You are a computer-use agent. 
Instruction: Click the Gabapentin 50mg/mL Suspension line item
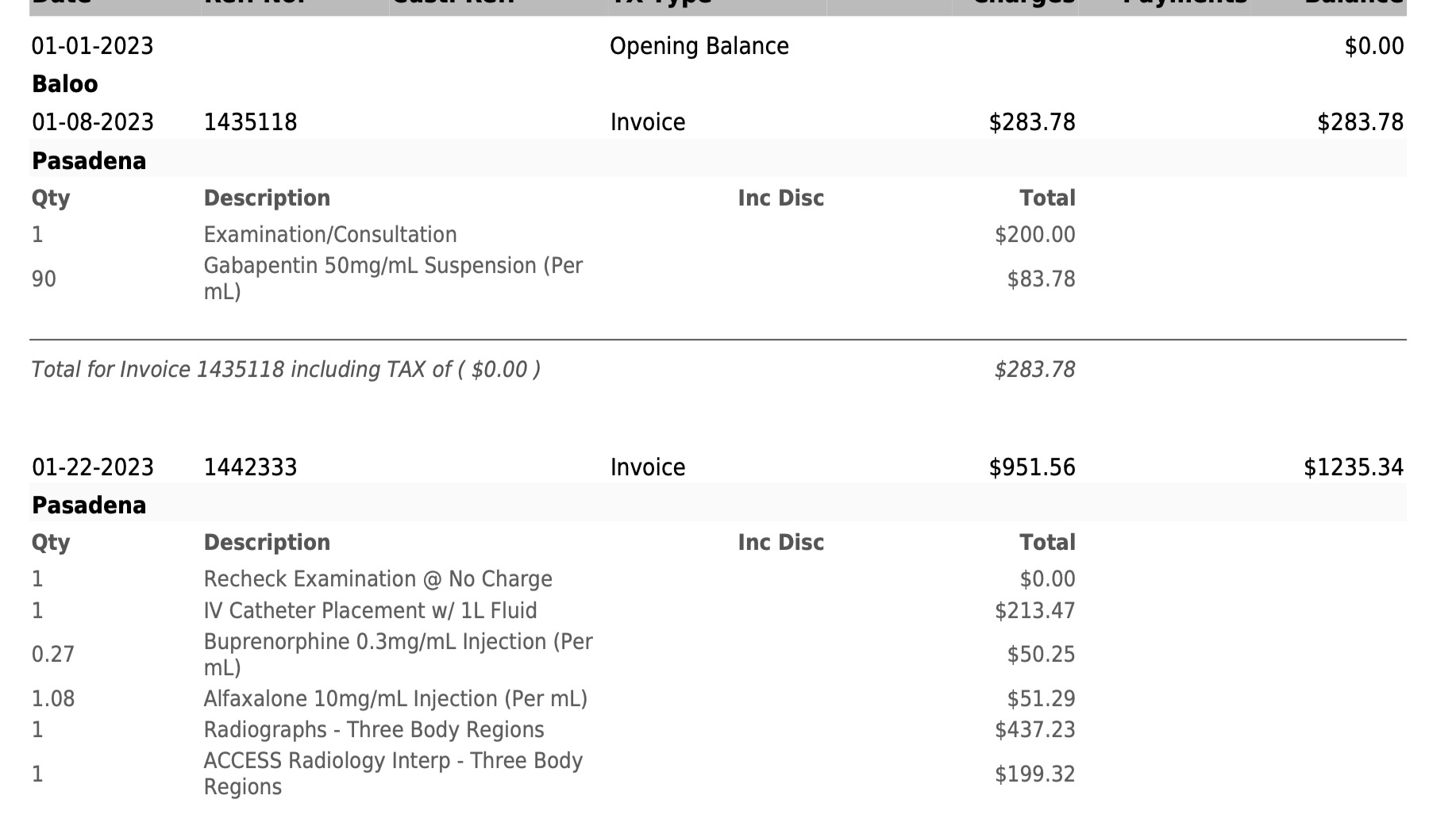point(394,278)
